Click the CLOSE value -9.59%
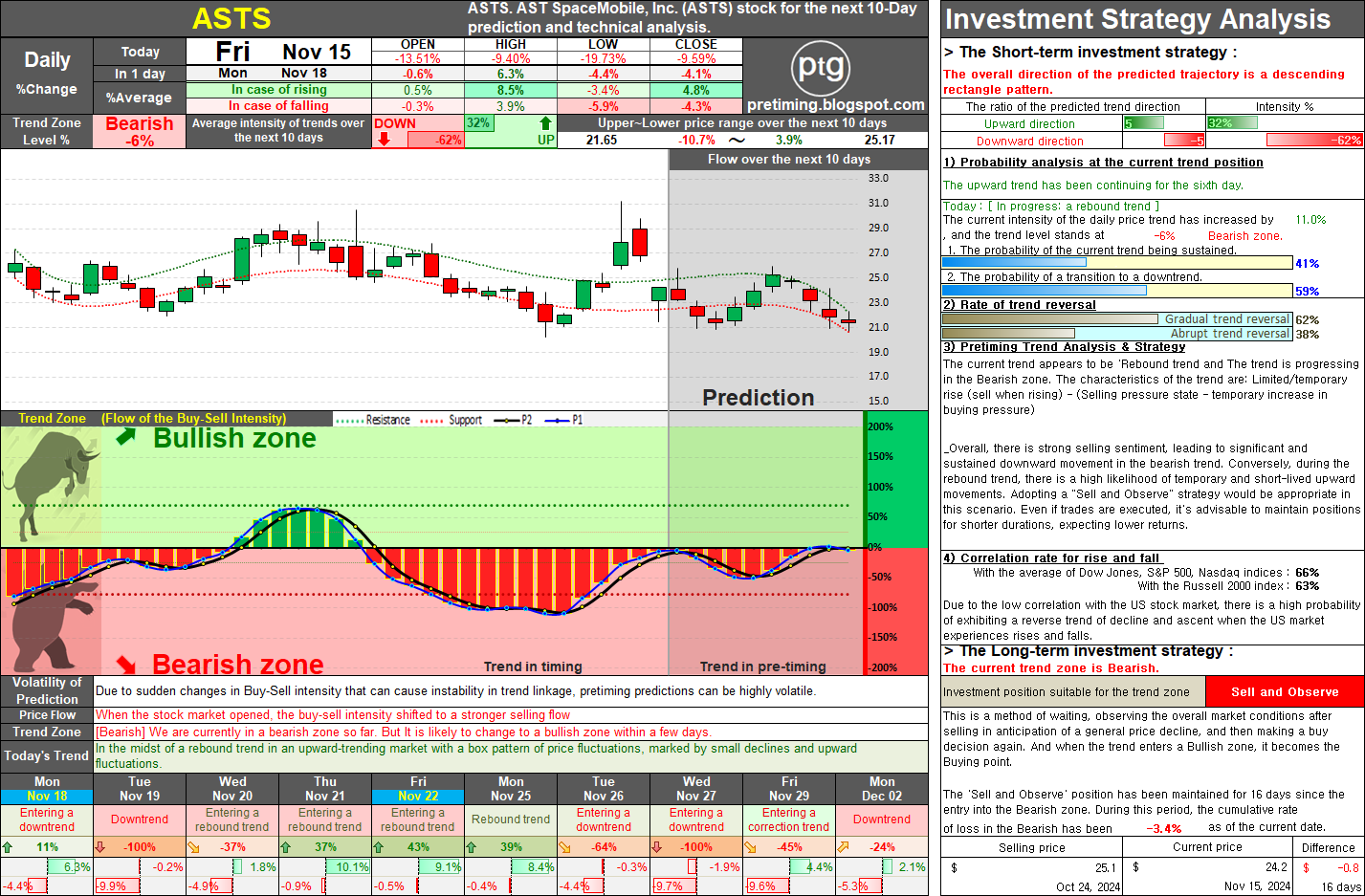 pos(695,58)
